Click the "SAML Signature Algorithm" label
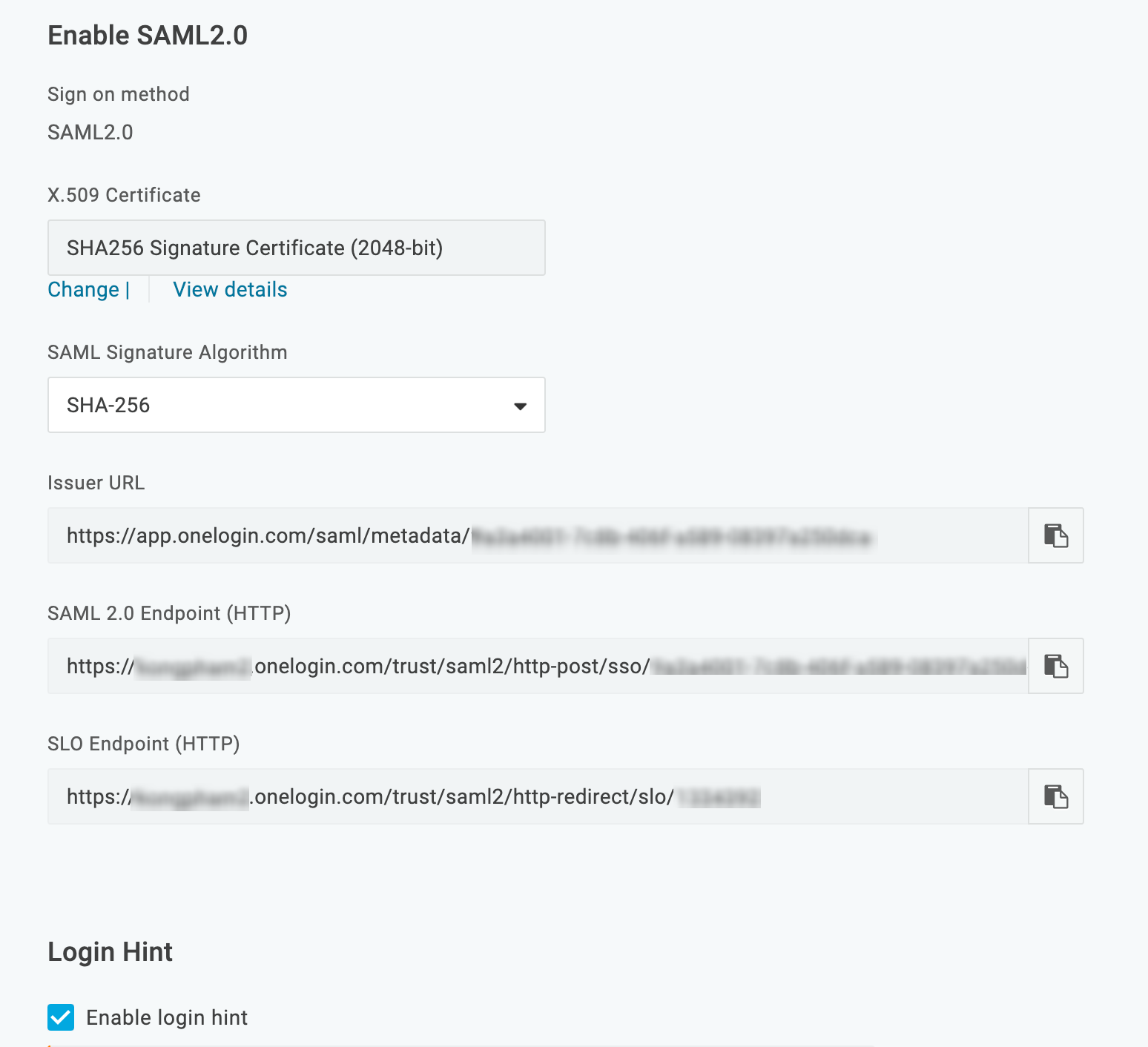 pos(167,352)
